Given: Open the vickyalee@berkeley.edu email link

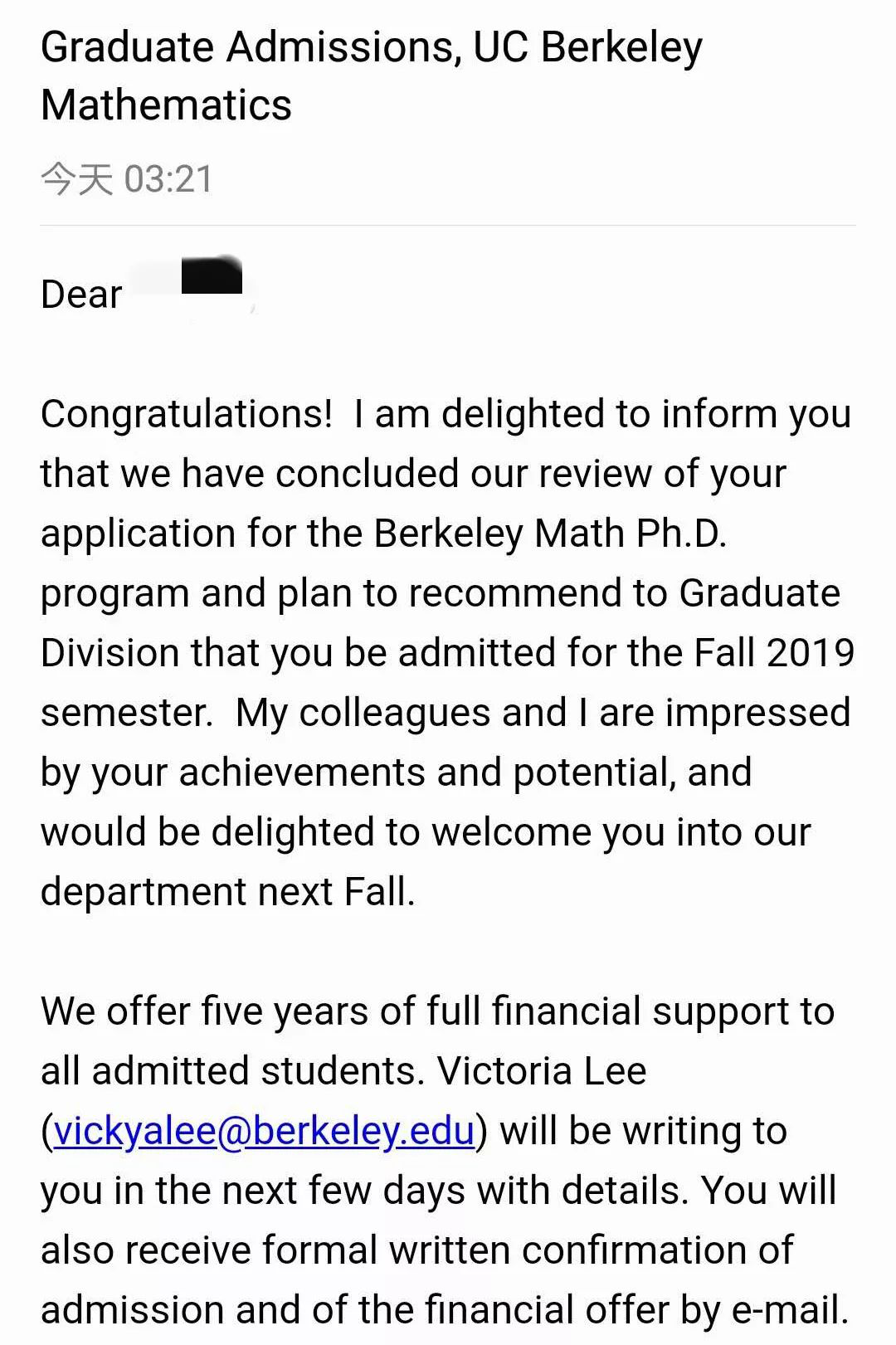Looking at the screenshot, I should (x=264, y=1133).
